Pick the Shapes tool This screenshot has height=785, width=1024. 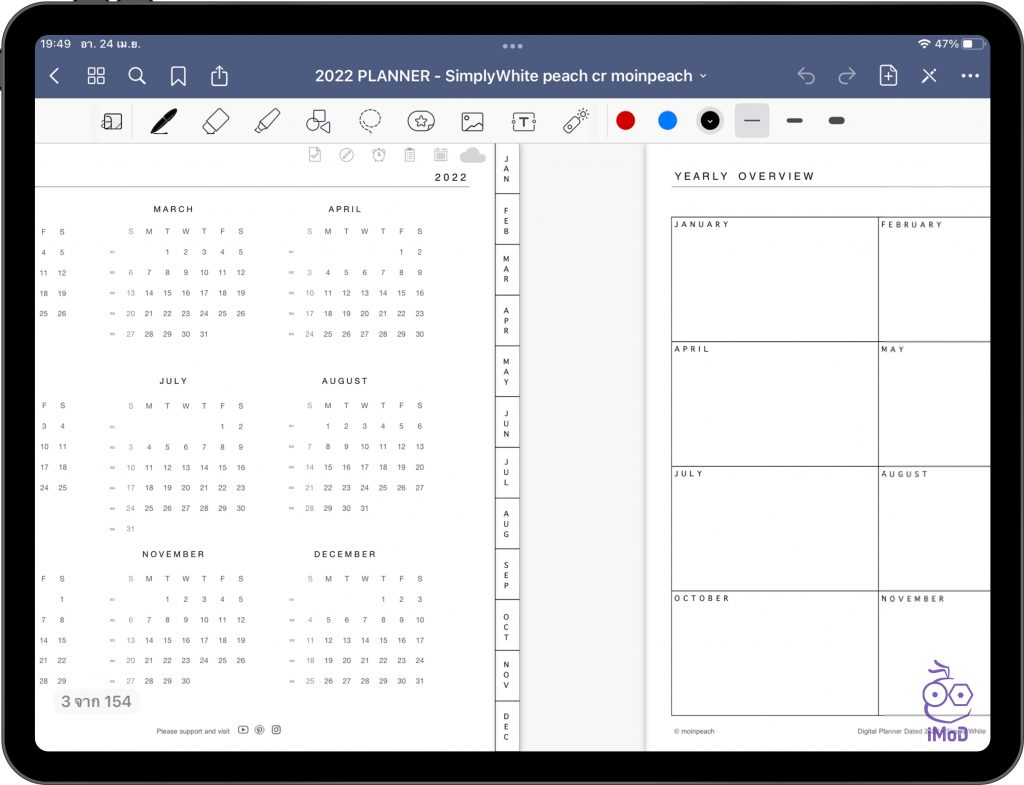318,121
